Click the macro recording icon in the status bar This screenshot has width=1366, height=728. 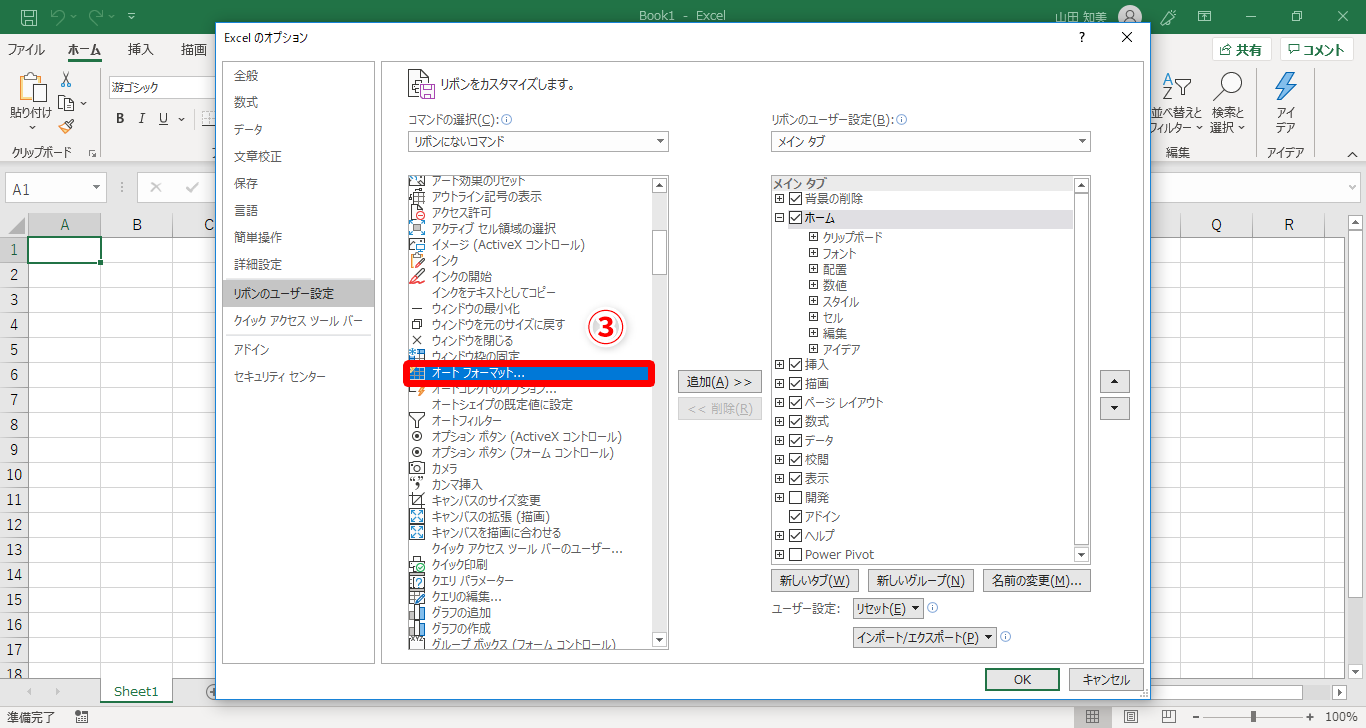tap(81, 717)
